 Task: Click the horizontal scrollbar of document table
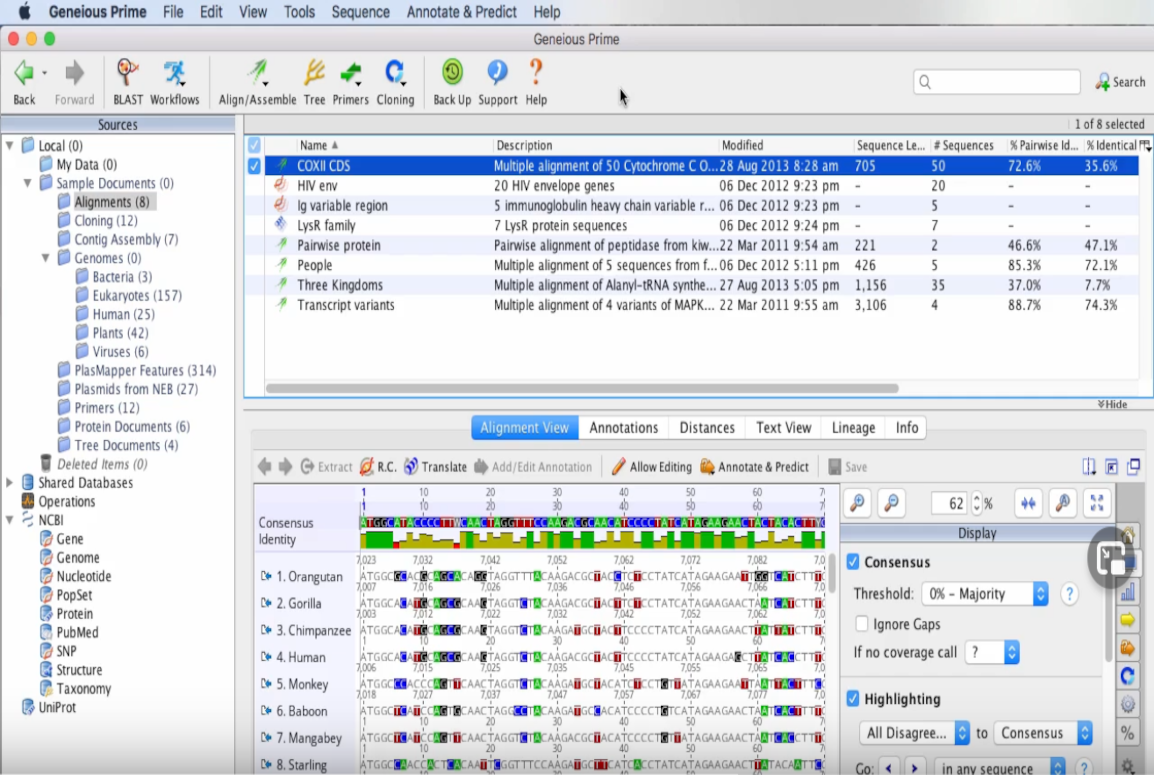[581, 388]
